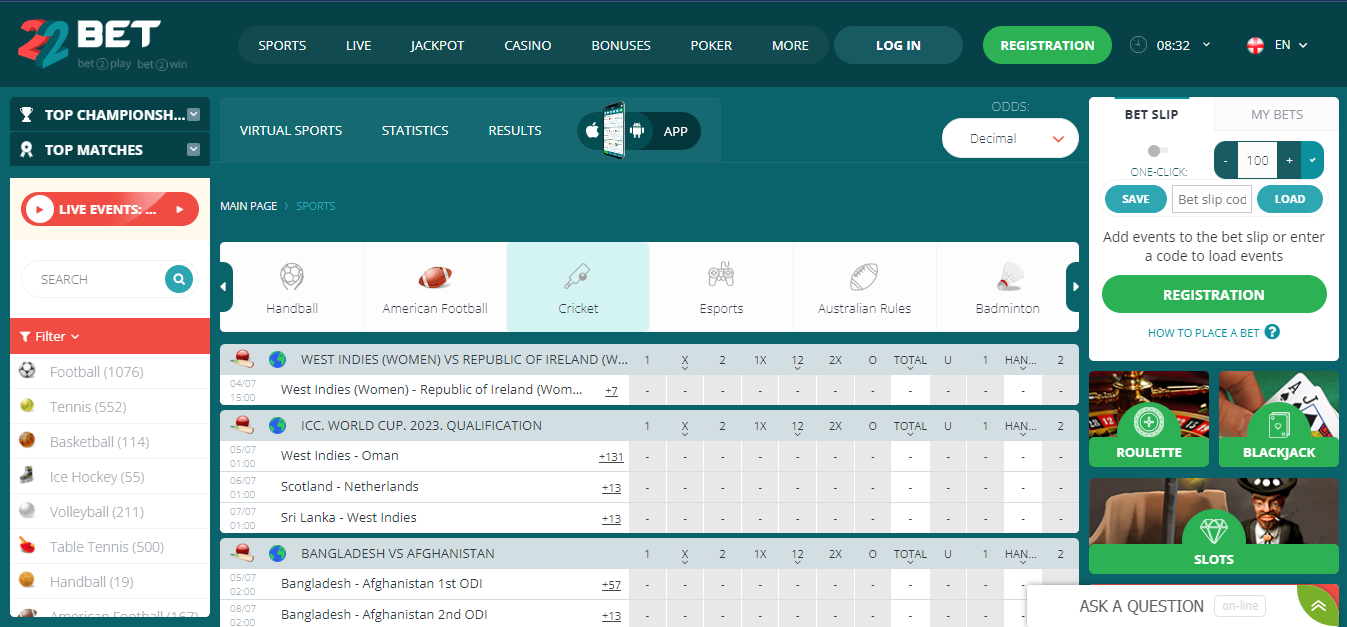
Task: Click the How to place a bet help icon
Action: click(1272, 333)
